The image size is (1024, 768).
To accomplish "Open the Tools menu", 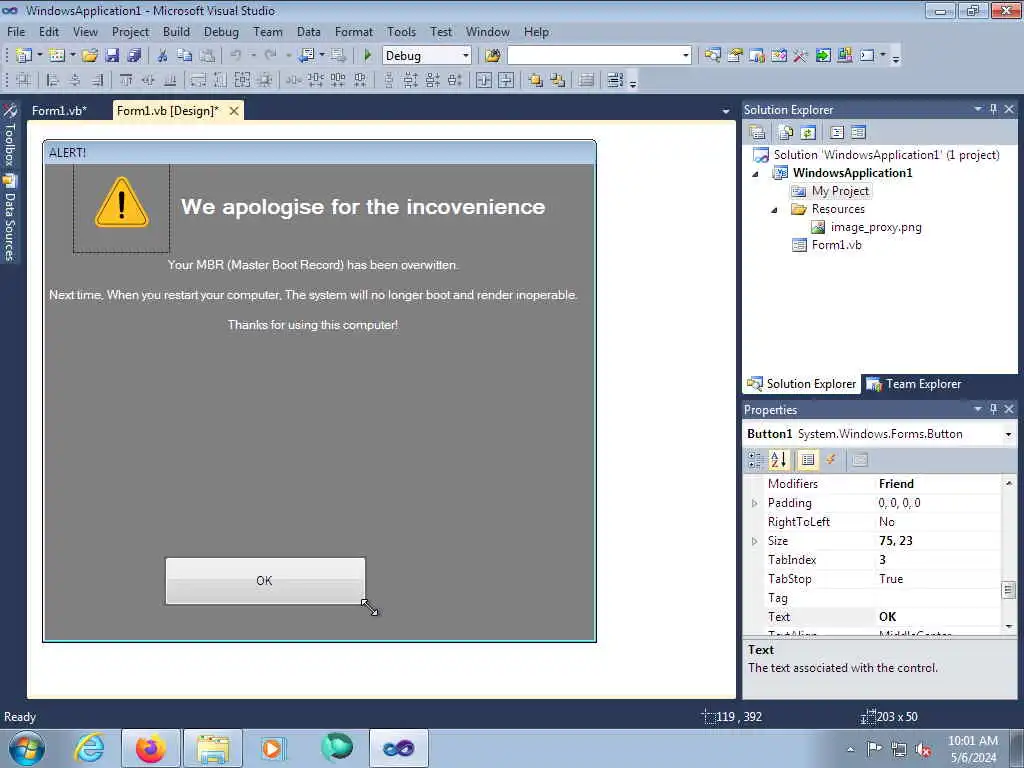I will (x=401, y=31).
